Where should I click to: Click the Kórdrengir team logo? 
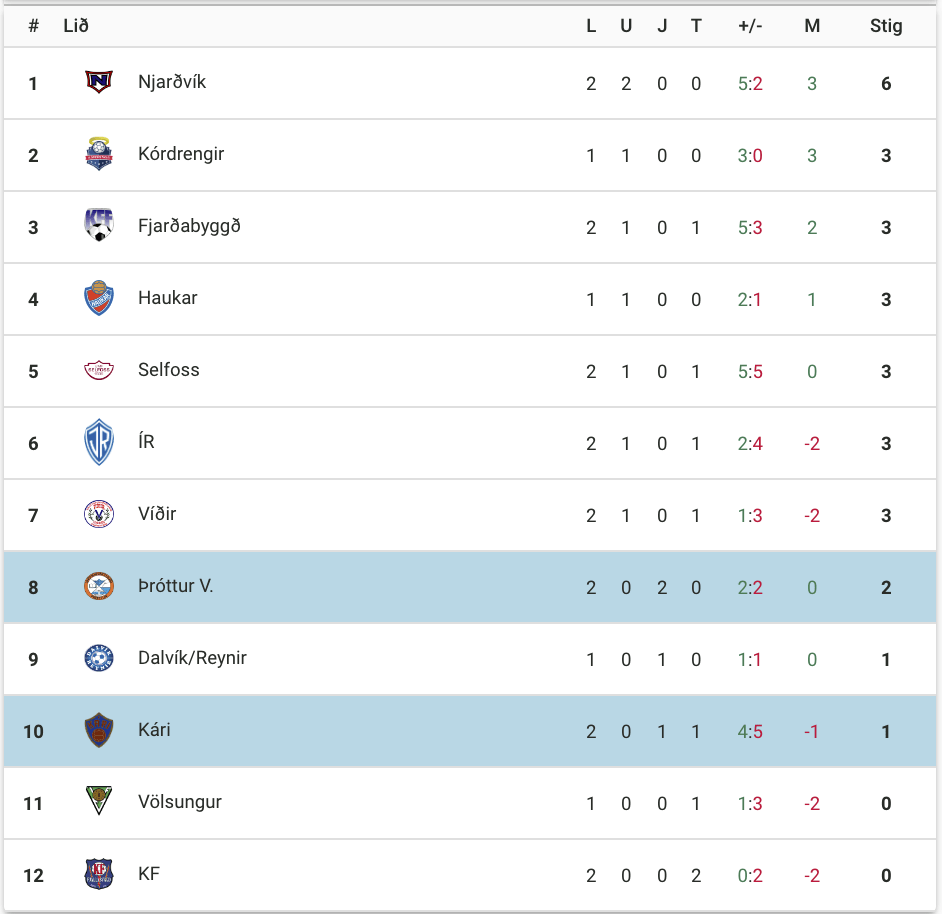click(x=99, y=154)
